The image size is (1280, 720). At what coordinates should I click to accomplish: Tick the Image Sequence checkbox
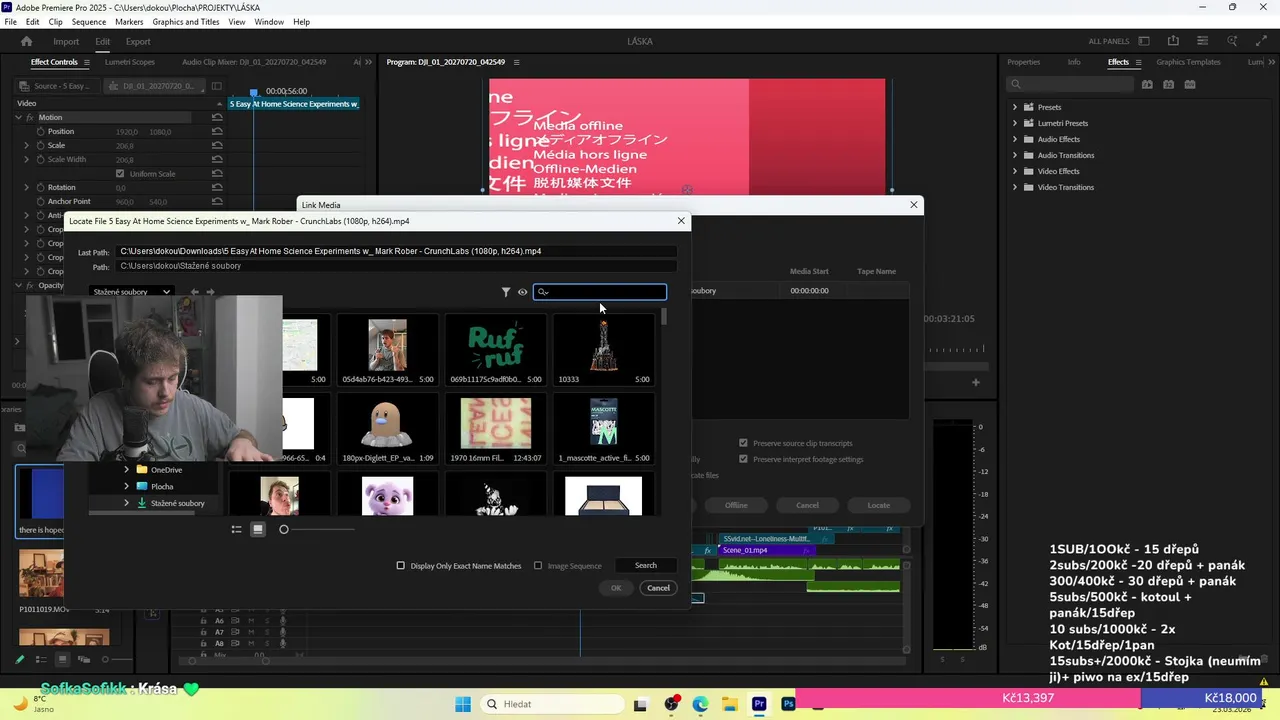(x=538, y=566)
